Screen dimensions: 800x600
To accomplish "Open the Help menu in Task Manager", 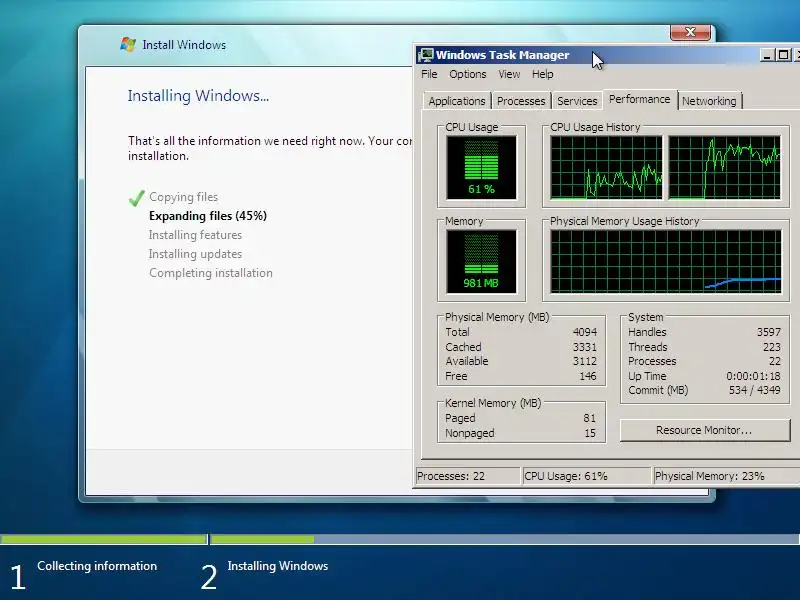I will [x=542, y=74].
